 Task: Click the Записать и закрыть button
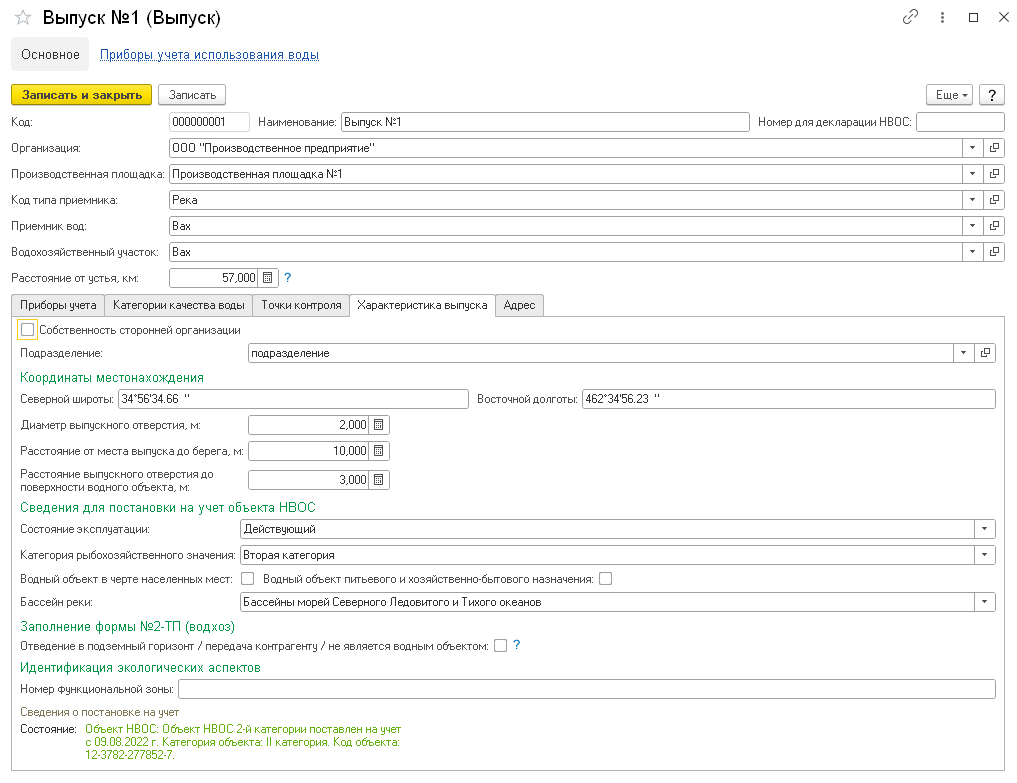pyautogui.click(x=81, y=94)
